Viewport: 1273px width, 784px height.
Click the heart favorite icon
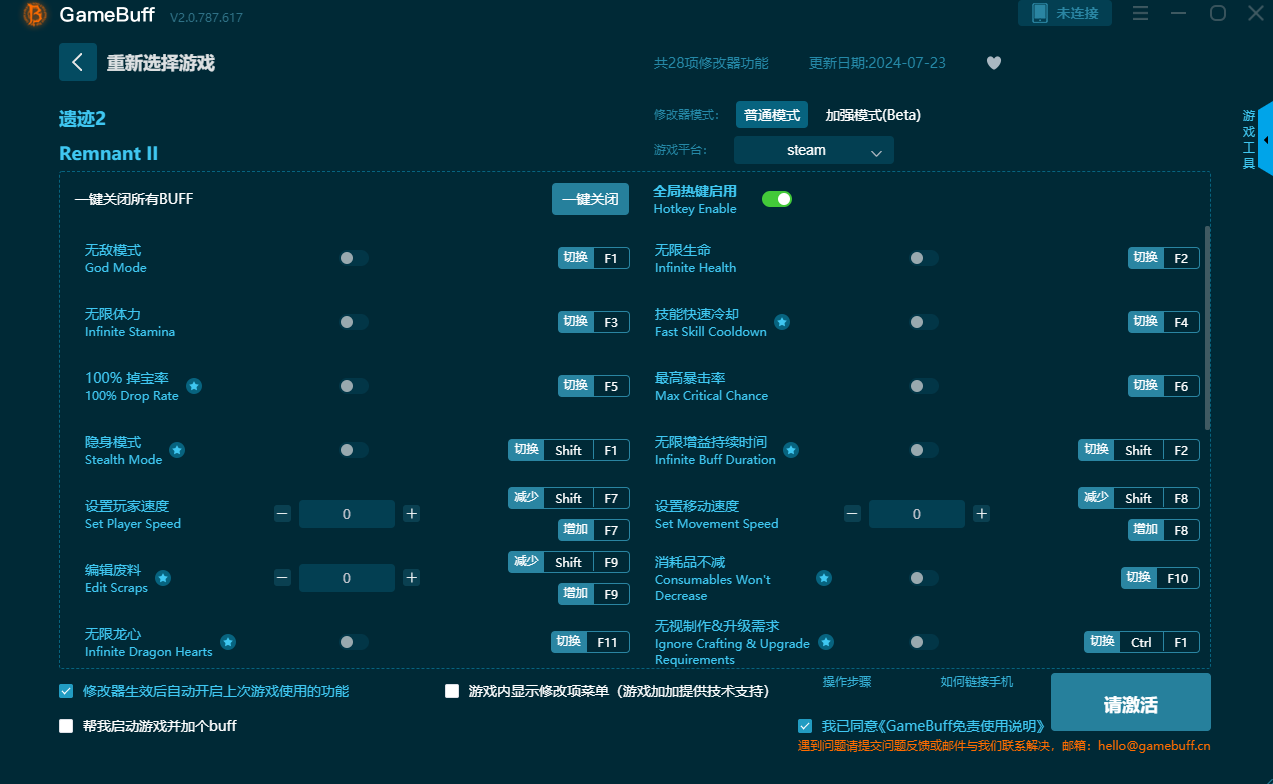(x=994, y=63)
